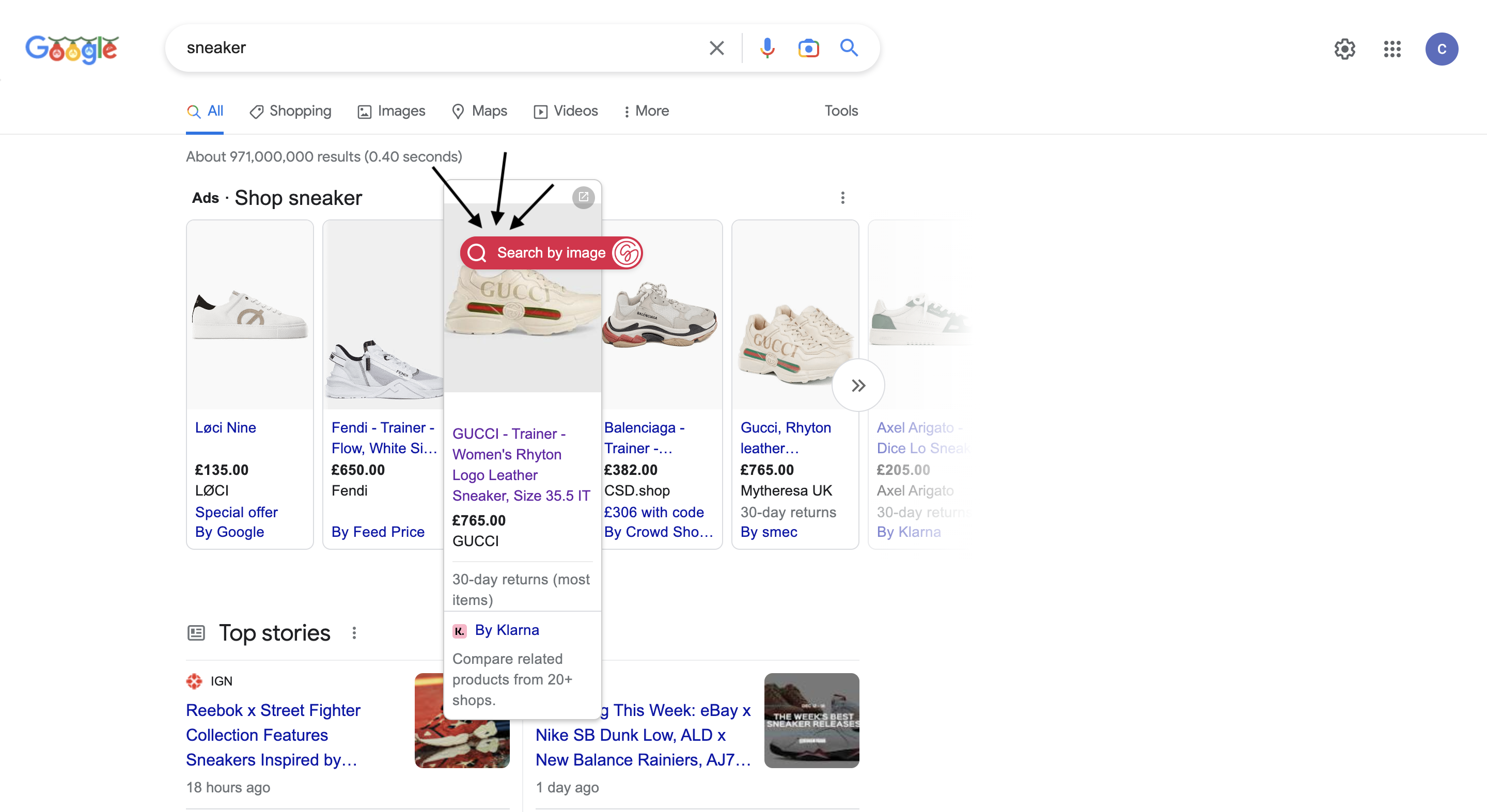1487x812 pixels.
Task: Open the Google apps grid
Action: pyautogui.click(x=1392, y=49)
